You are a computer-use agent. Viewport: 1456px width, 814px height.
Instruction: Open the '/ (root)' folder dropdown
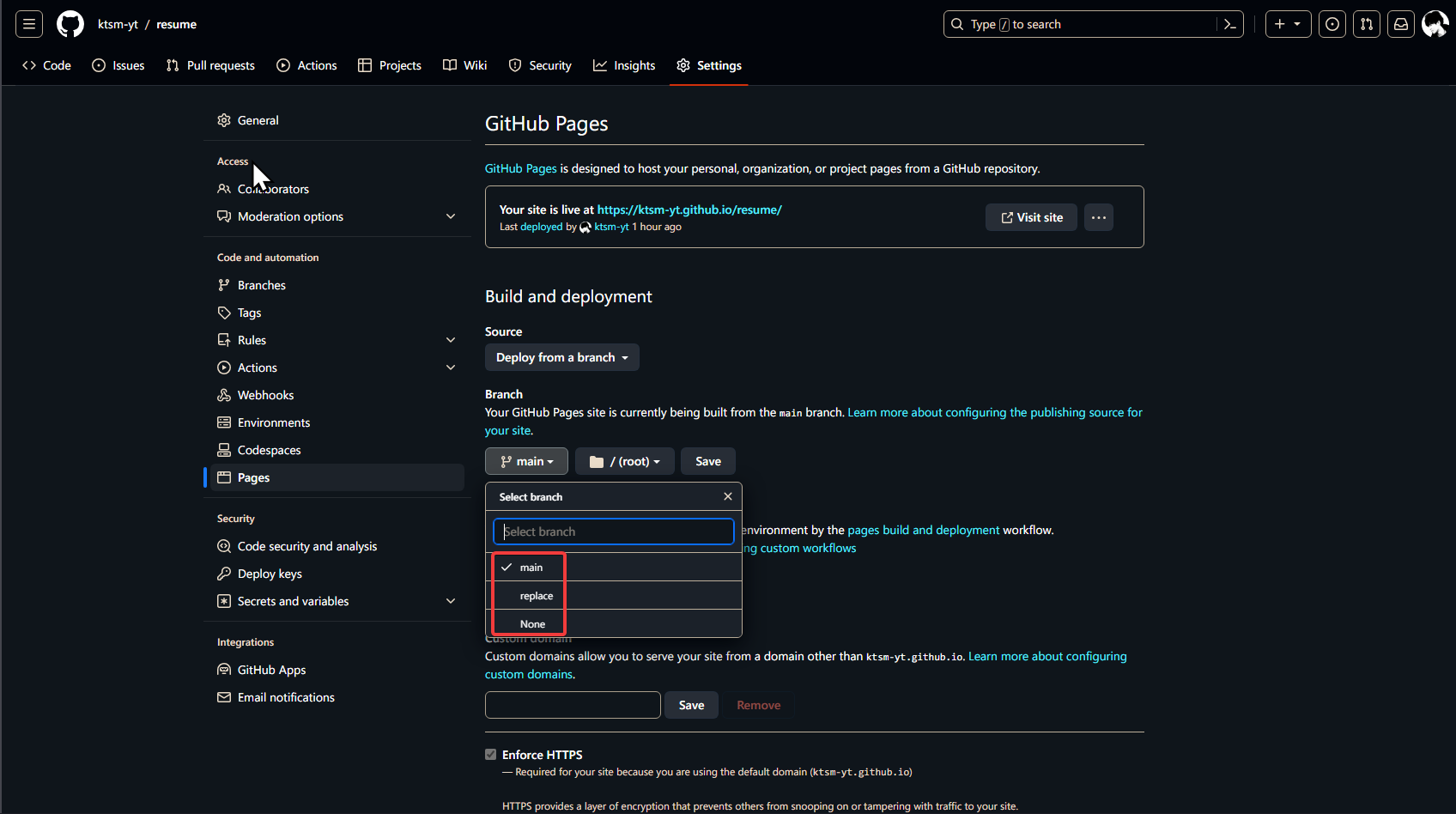coord(625,461)
